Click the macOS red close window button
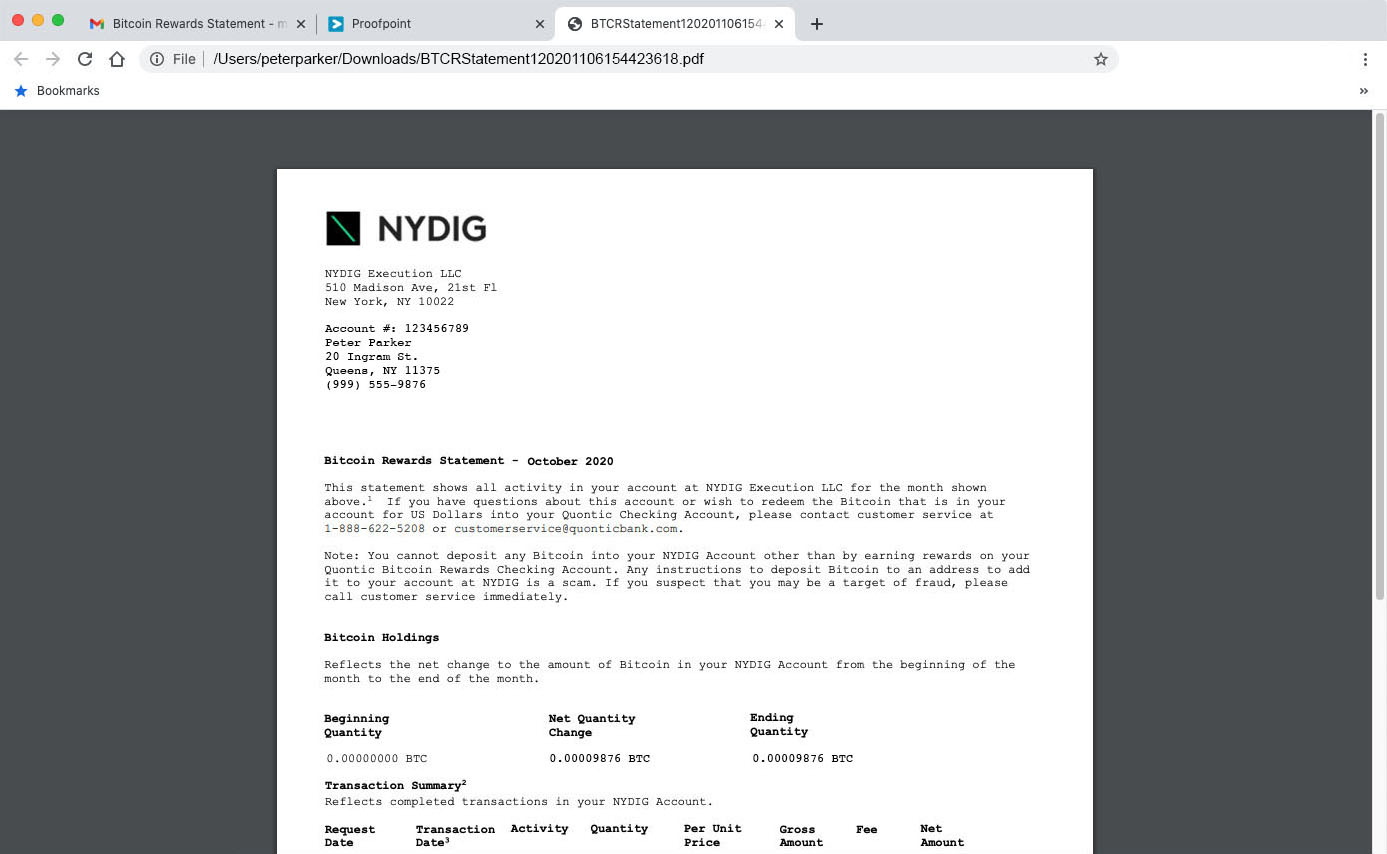The height and width of the screenshot is (854, 1387). [18, 20]
